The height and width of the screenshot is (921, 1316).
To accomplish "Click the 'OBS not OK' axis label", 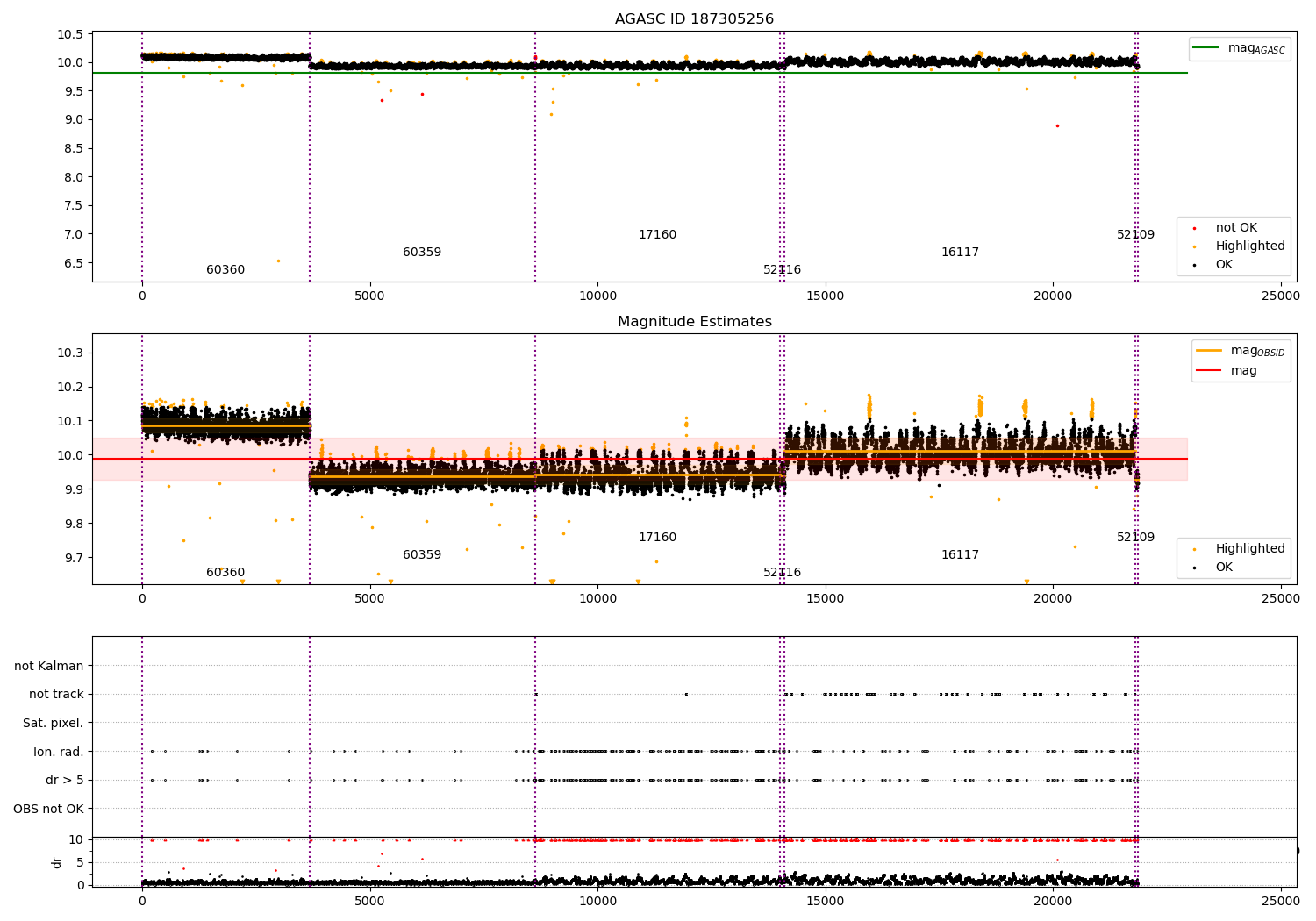I will coord(49,809).
